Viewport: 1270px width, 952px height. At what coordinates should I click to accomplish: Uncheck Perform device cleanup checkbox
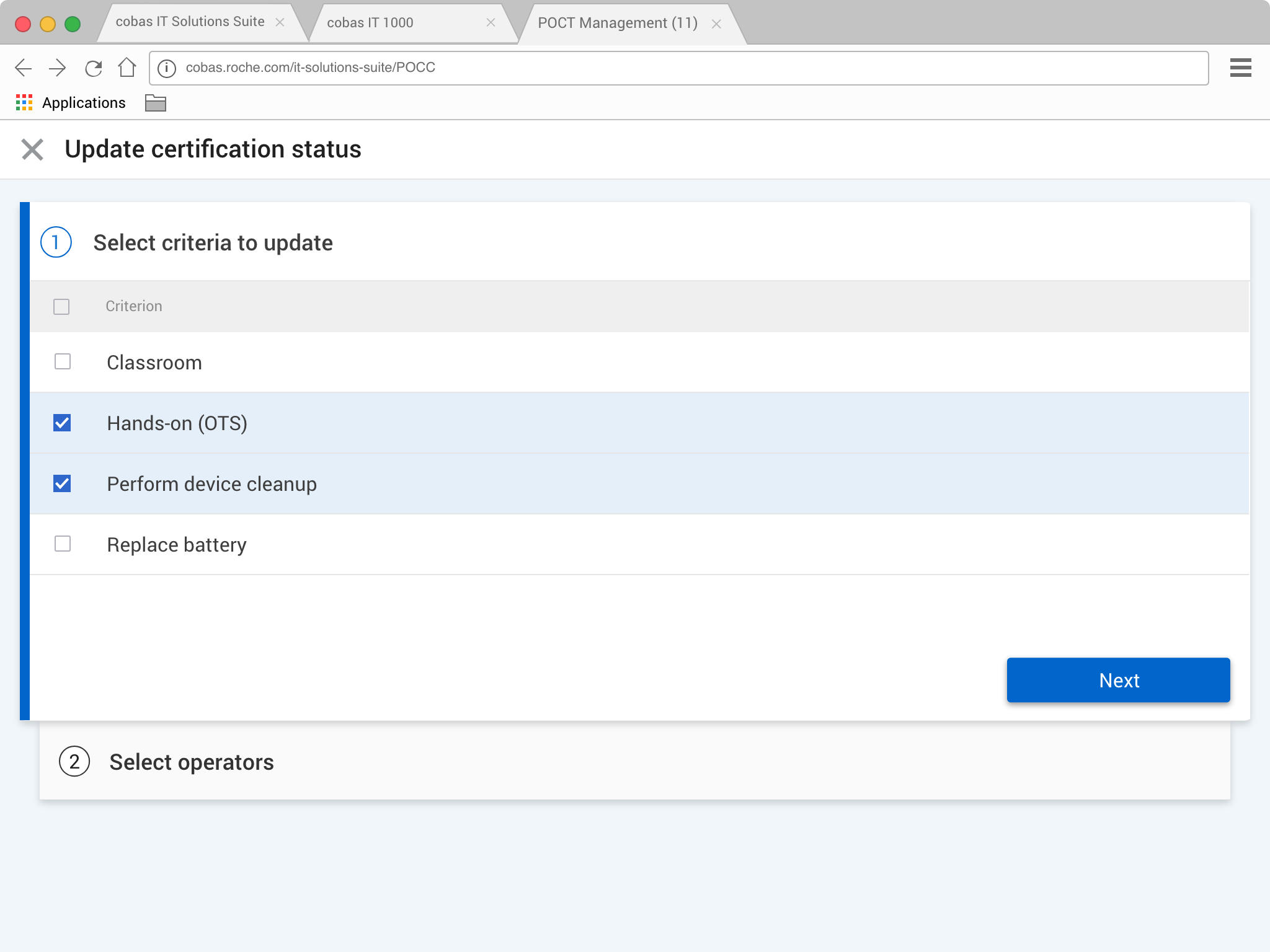(x=63, y=483)
